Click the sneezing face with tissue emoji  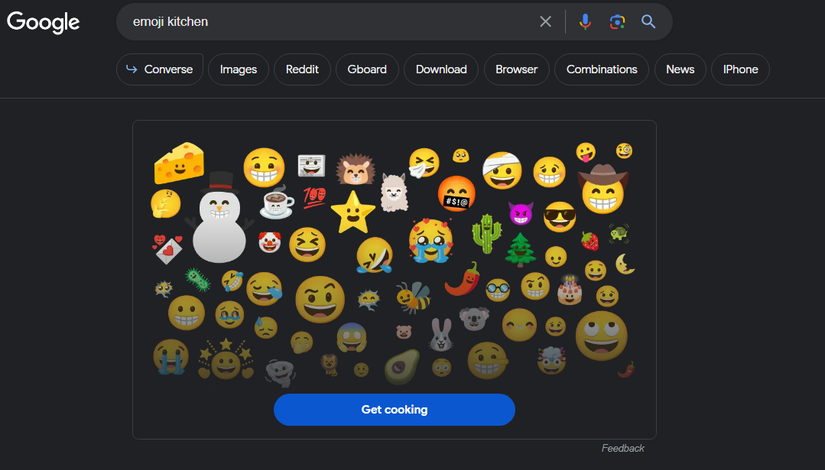coord(424,163)
